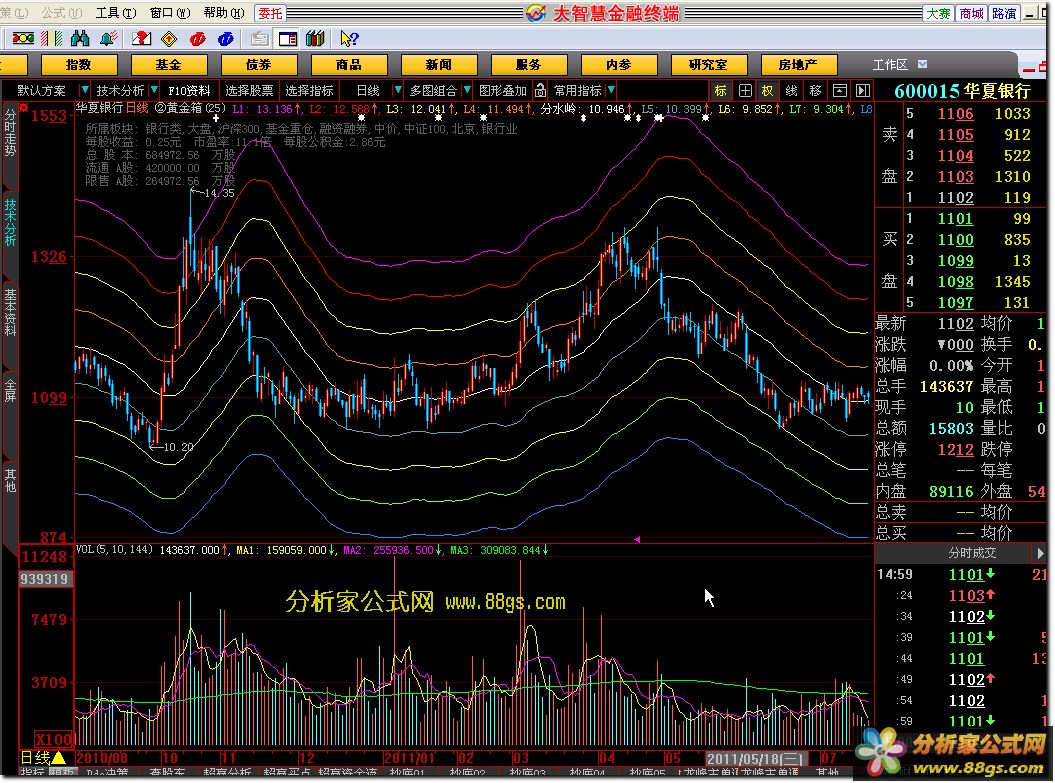Toggle the 权 rights adjustment button
This screenshot has height=783, width=1055.
tap(768, 91)
